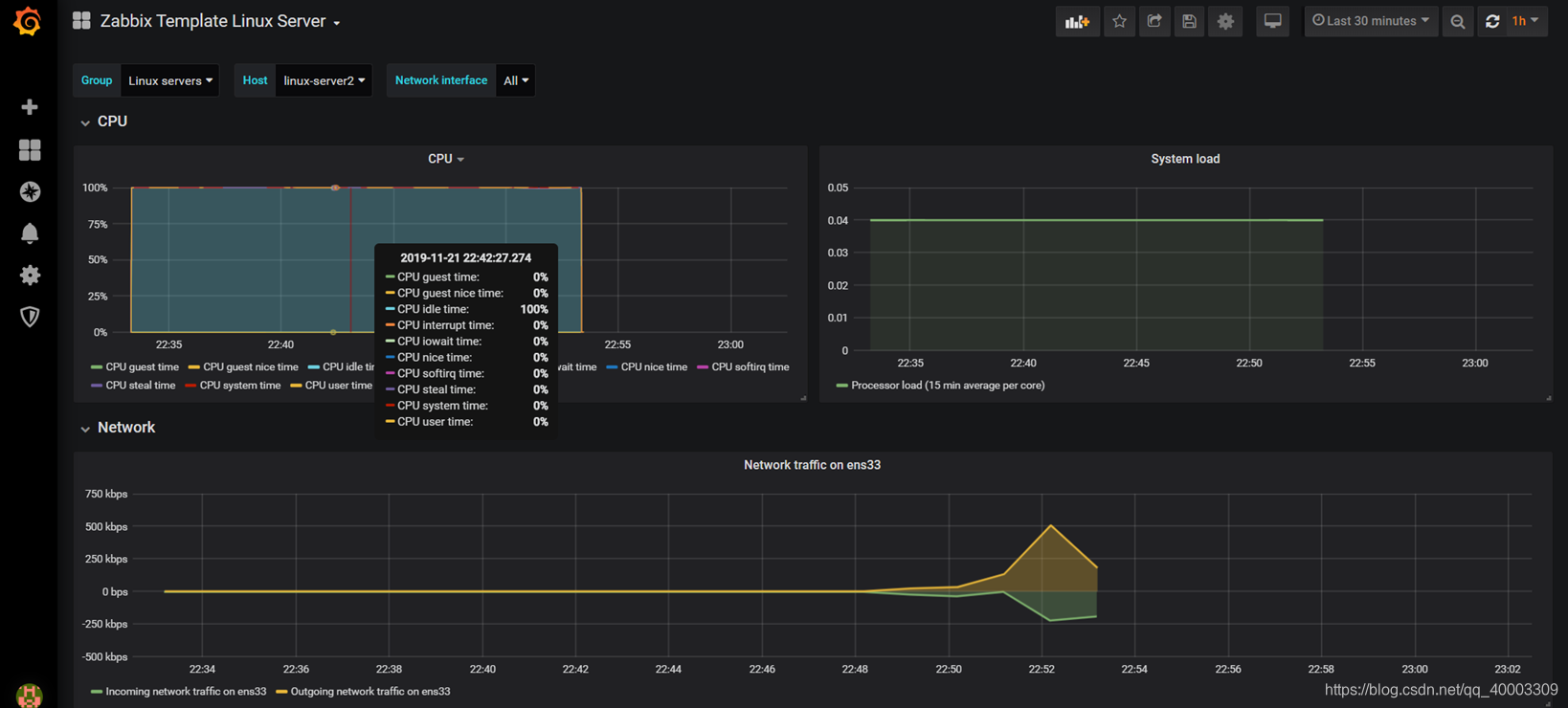Open the Server Admin shield icon
This screenshot has height=708, width=1568.
[30, 317]
